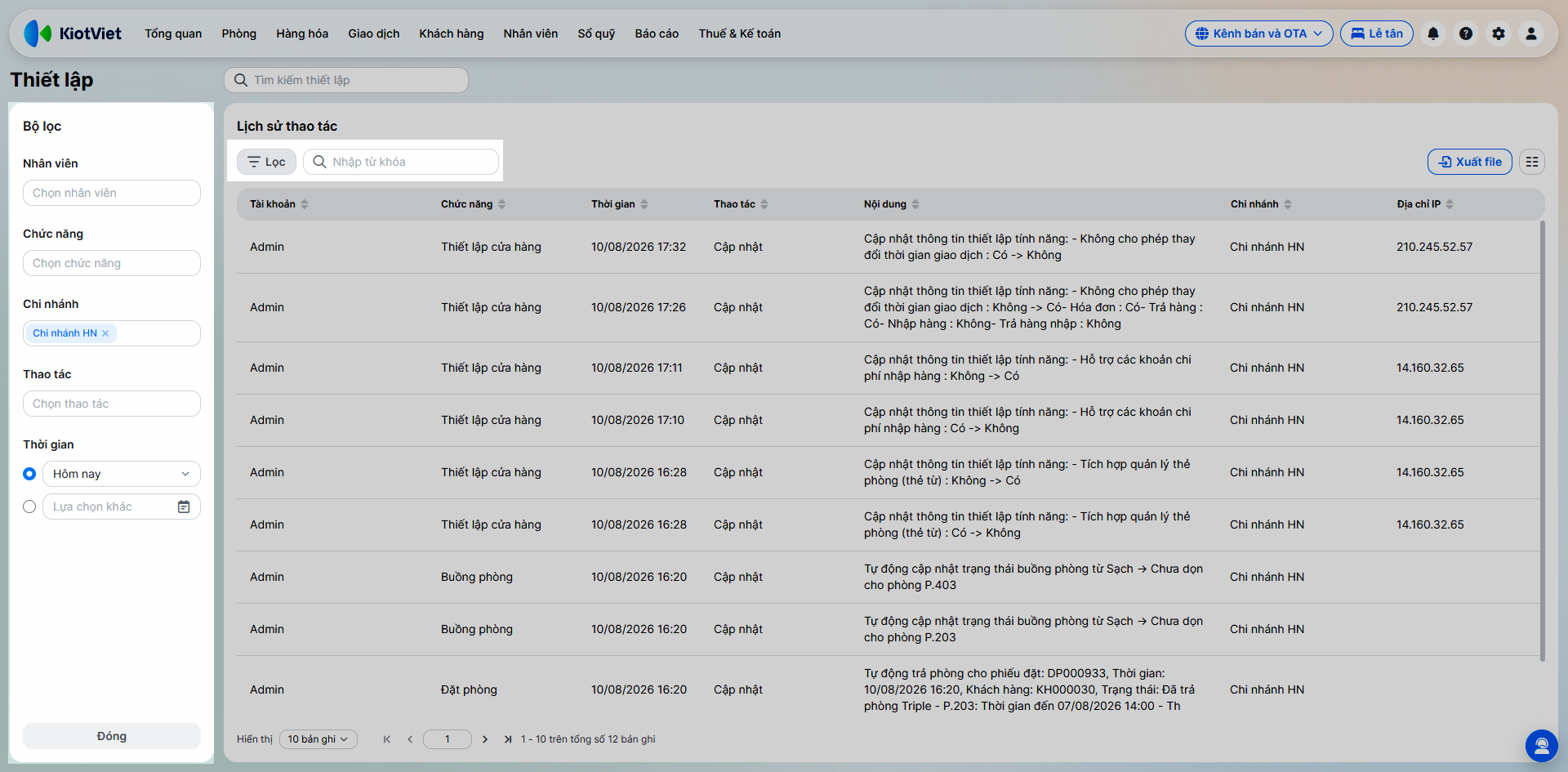This screenshot has width=1568, height=772.
Task: Remove the Chi nhánh HN filter tag
Action: coord(105,333)
